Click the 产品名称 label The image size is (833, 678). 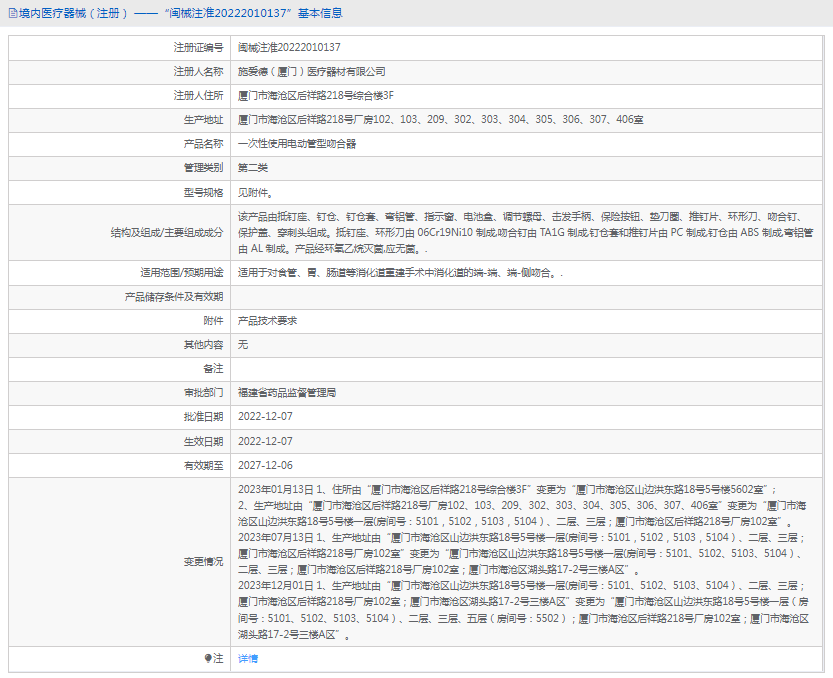tap(203, 144)
